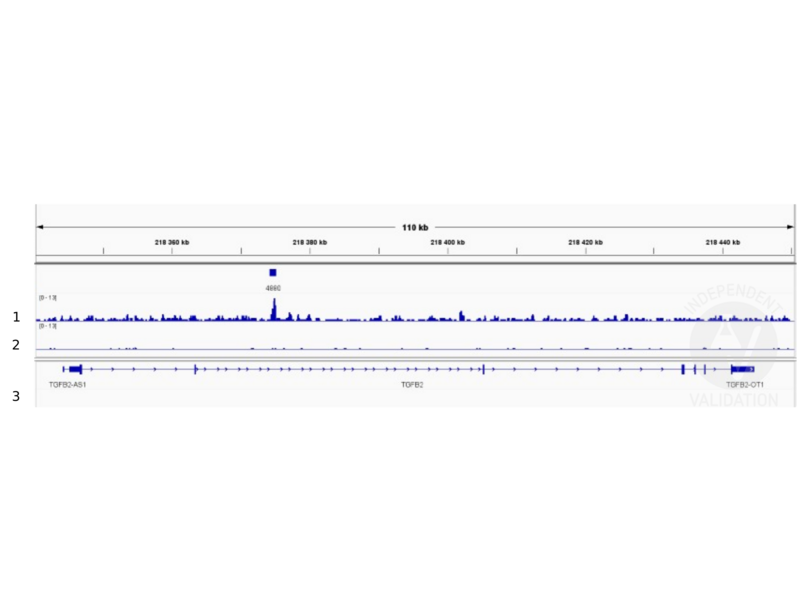Click the 4690 peak label

click(x=273, y=288)
